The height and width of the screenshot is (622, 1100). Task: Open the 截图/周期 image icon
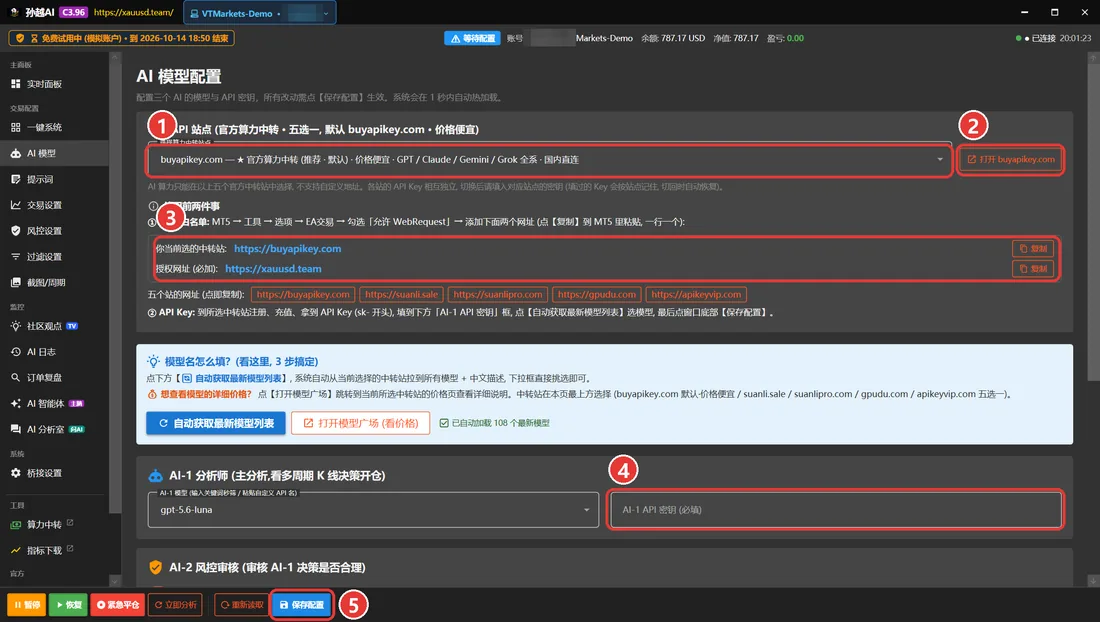pos(15,283)
